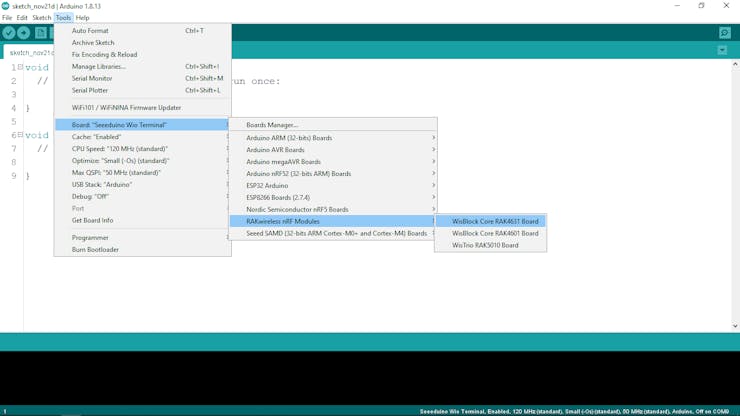Expand CPU Speed: 120 MHz submenu
The width and height of the screenshot is (740, 416).
(x=143, y=149)
